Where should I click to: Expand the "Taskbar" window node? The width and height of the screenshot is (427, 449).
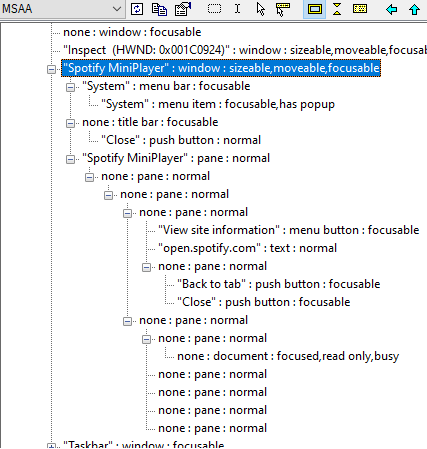coord(51,446)
